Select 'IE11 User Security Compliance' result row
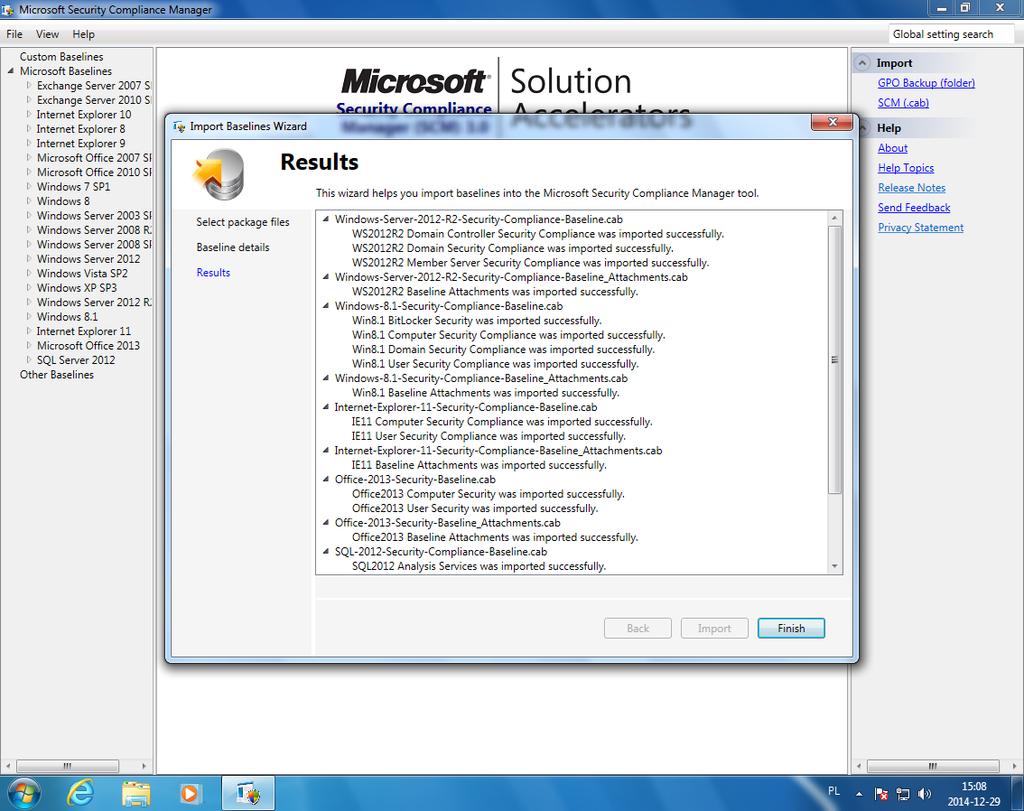Screen dimensions: 1024x811 [488, 436]
